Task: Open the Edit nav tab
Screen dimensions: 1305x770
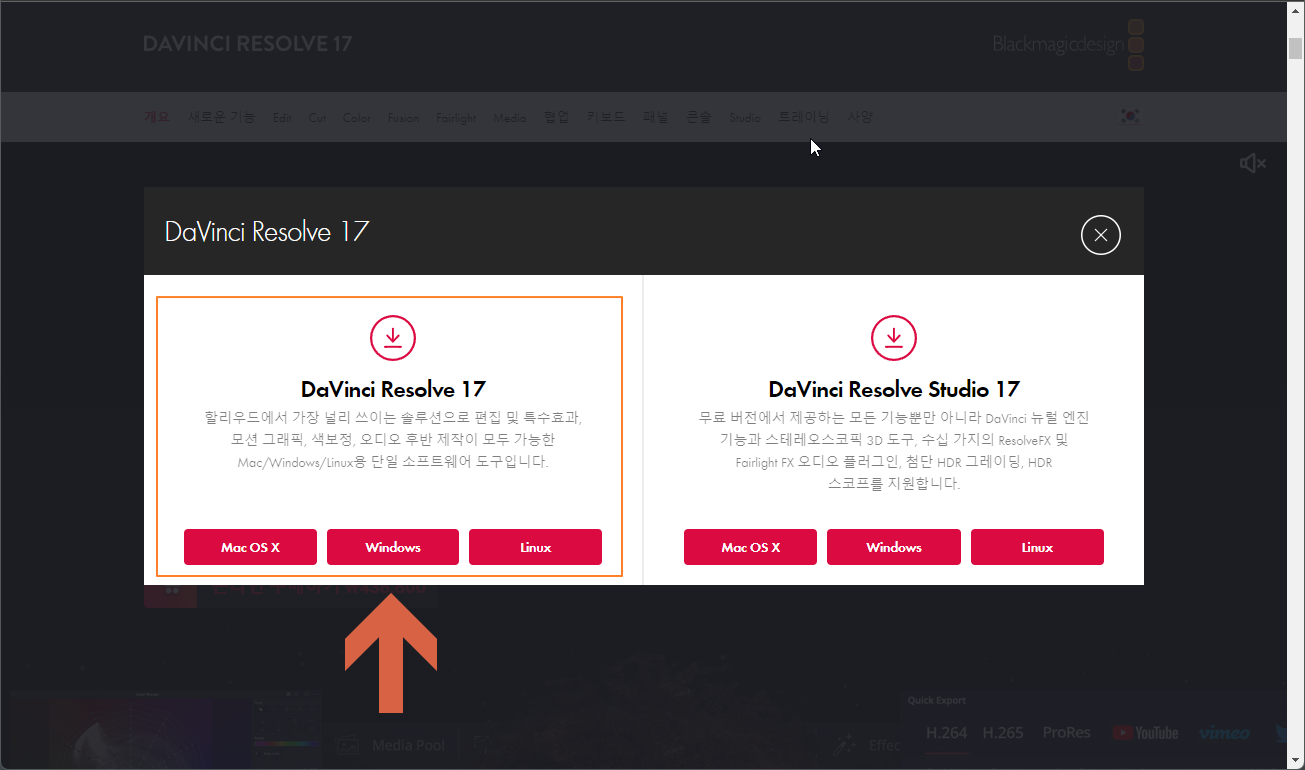Action: coord(282,118)
